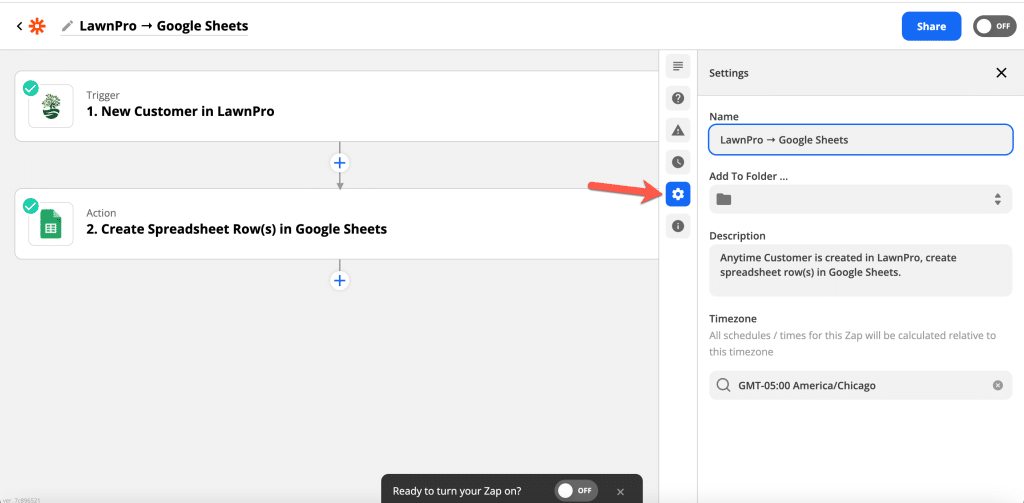Click the orange Zapier logo

pyautogui.click(x=37, y=26)
